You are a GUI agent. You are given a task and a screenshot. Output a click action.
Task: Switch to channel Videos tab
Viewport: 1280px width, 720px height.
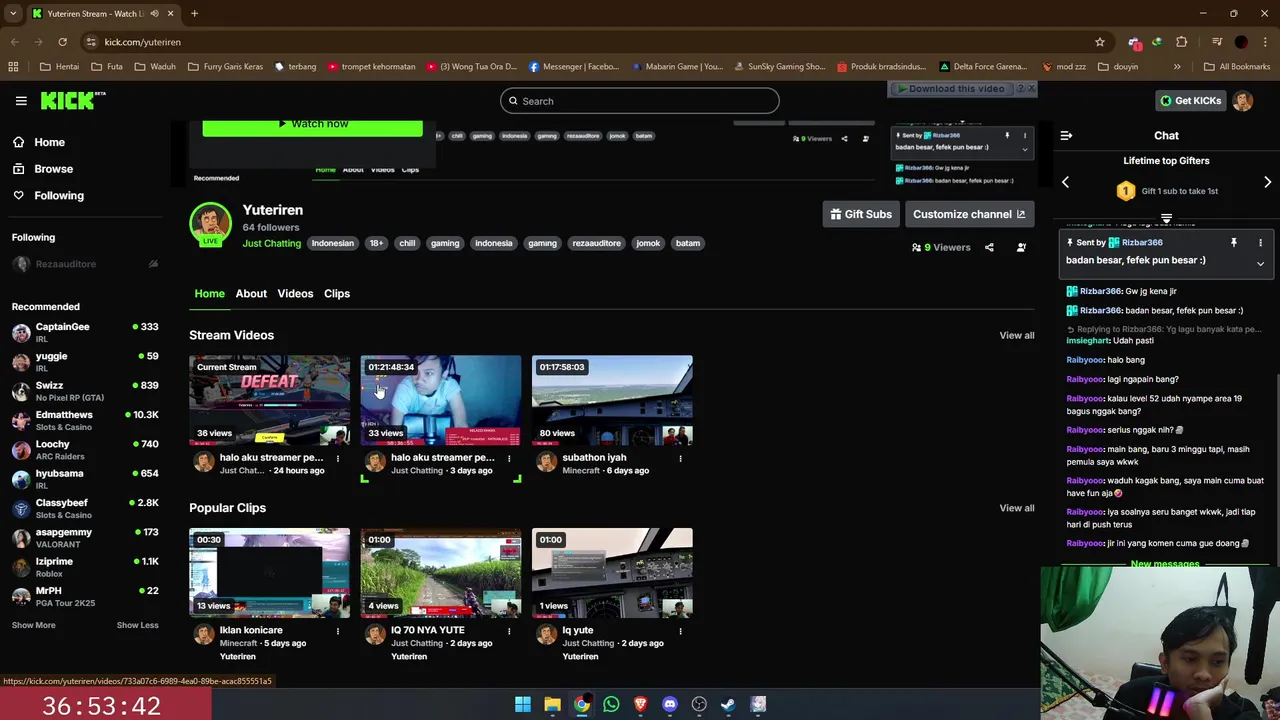pos(295,293)
